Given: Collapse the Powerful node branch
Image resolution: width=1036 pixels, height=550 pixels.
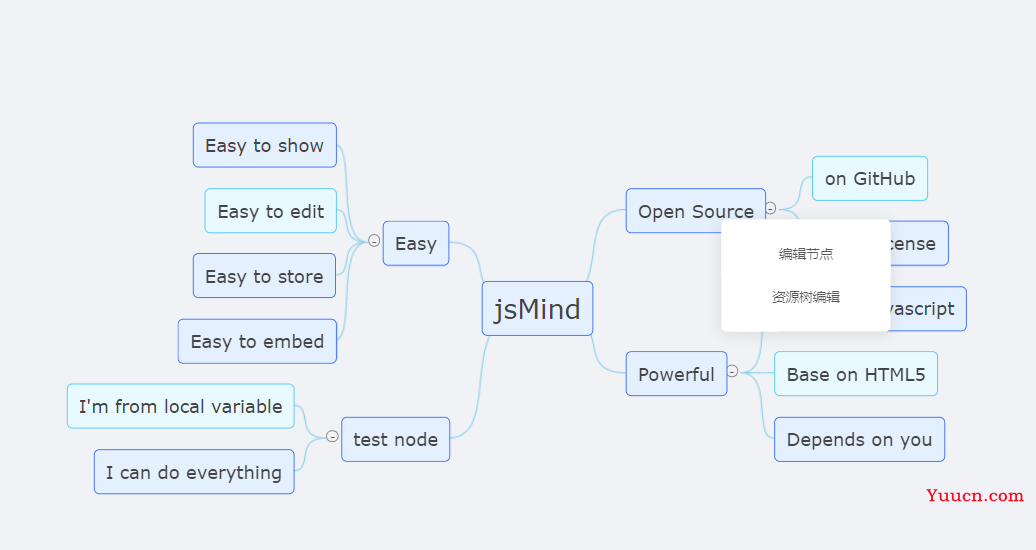Looking at the screenshot, I should 732,371.
